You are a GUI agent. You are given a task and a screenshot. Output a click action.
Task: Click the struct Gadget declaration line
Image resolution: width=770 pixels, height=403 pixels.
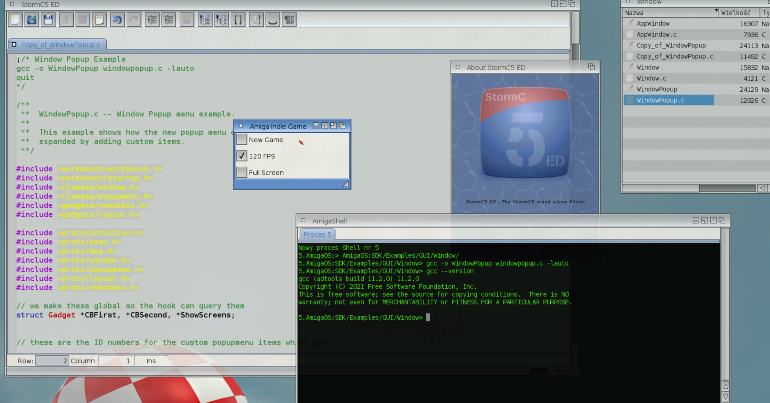pos(125,315)
